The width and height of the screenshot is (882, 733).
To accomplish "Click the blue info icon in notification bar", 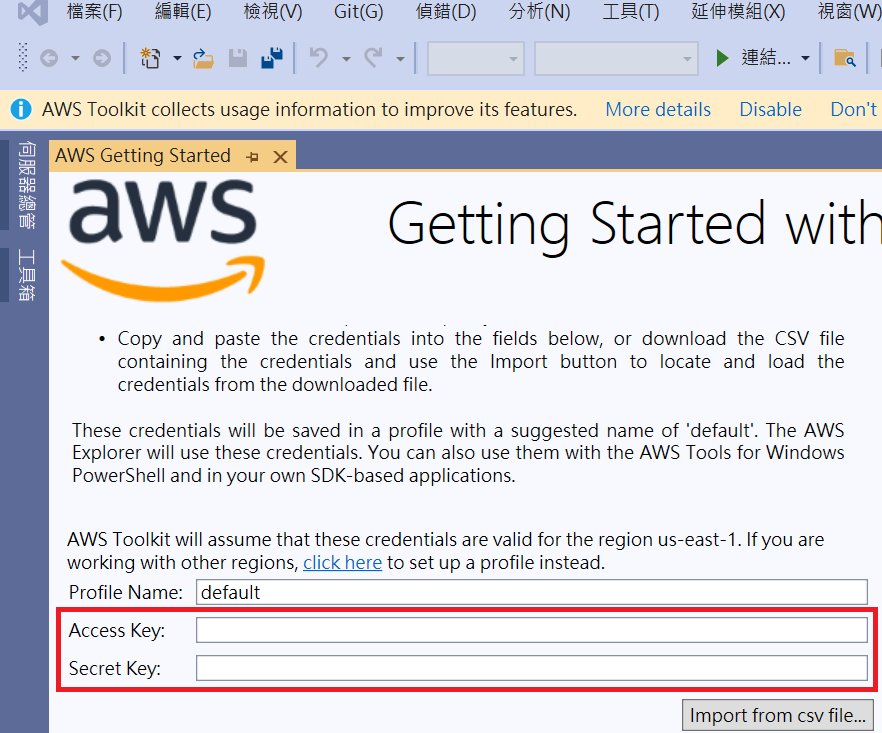I will [21, 109].
